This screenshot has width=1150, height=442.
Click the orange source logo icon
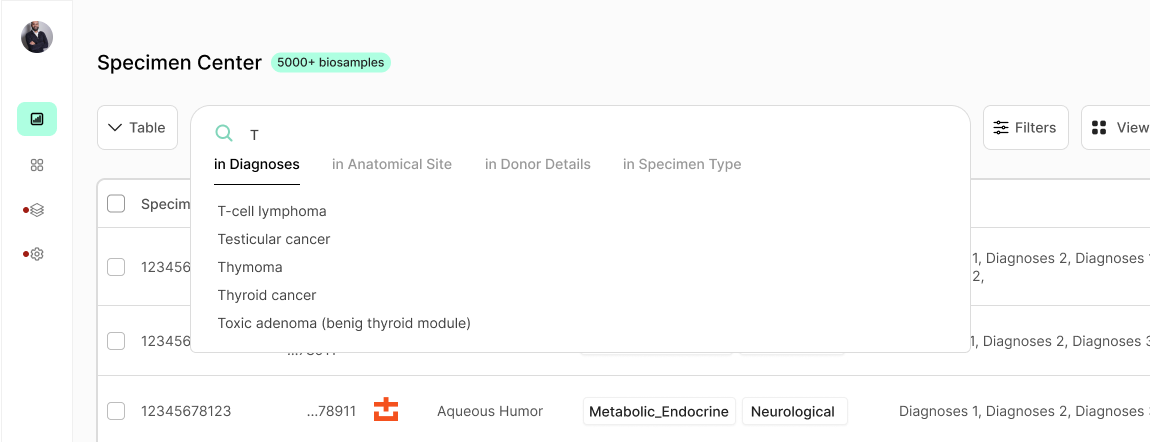pyautogui.click(x=386, y=410)
